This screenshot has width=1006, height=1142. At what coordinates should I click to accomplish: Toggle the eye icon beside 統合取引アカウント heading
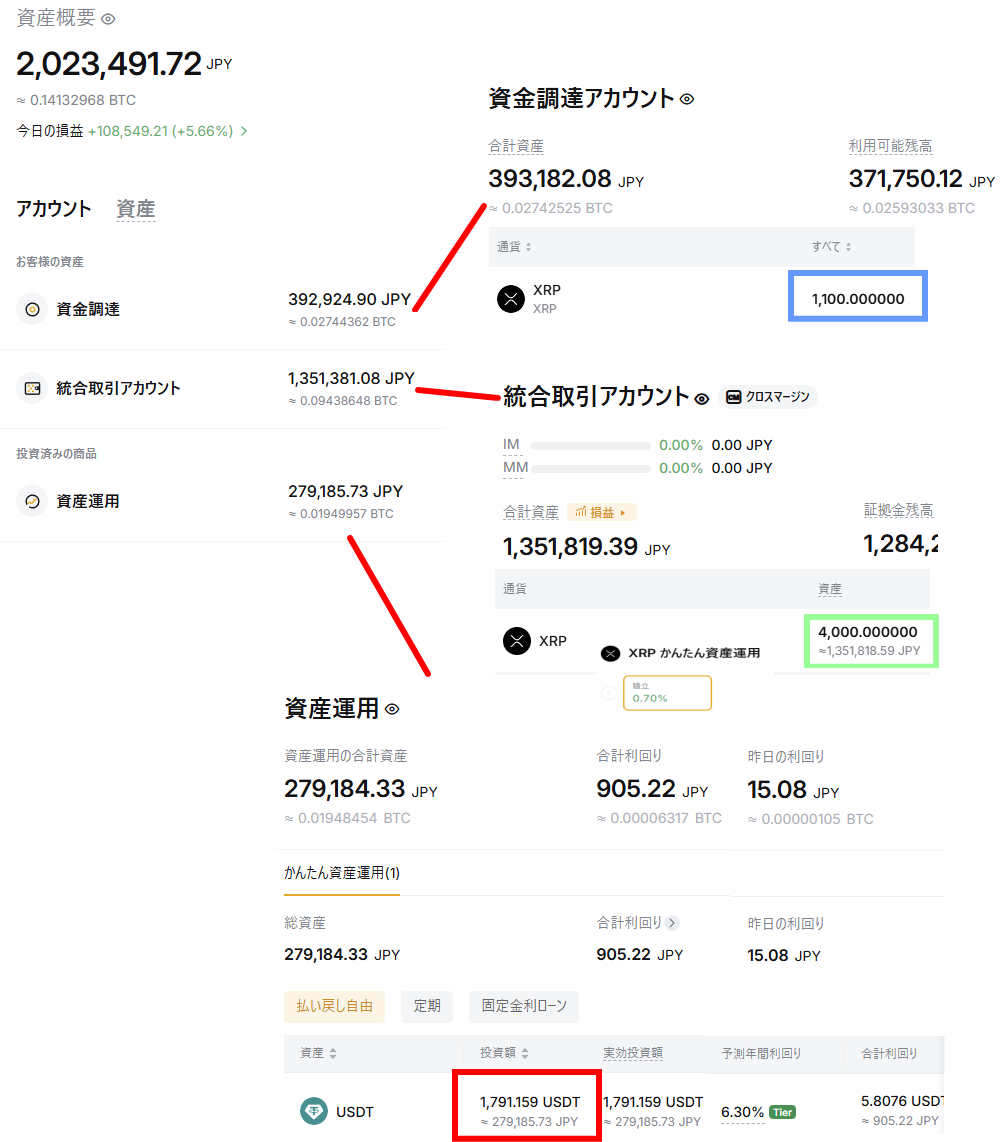coord(702,399)
